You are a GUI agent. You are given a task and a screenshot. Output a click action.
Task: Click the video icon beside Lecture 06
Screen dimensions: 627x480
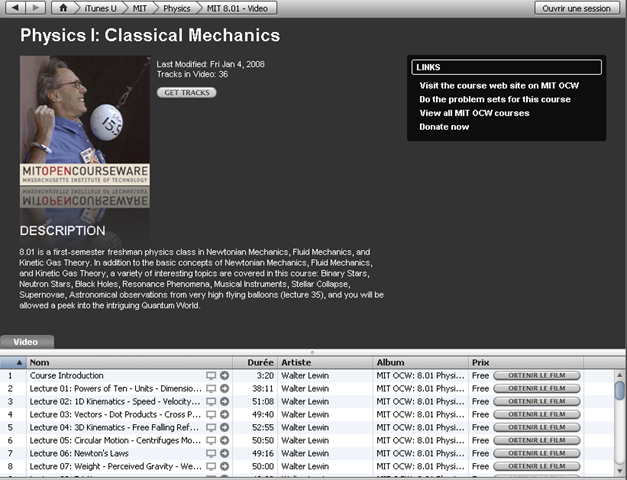[x=211, y=452]
